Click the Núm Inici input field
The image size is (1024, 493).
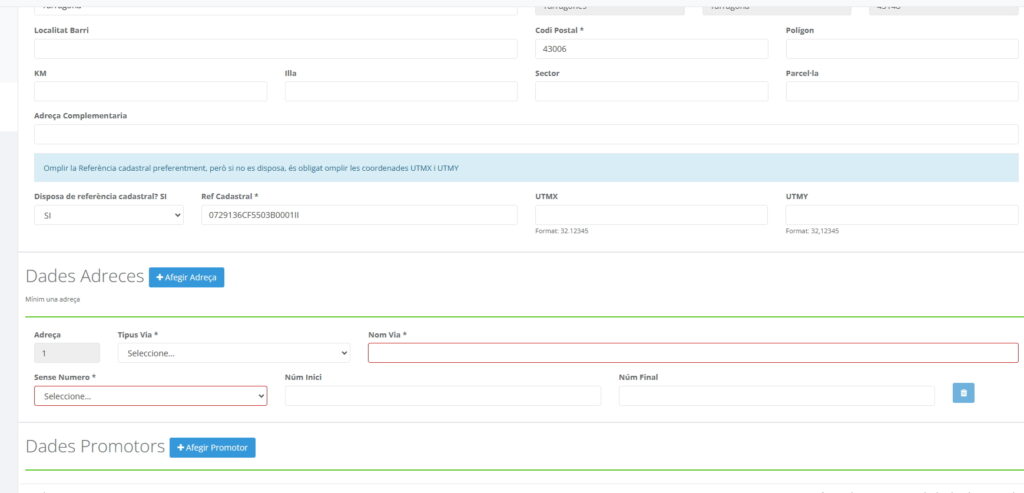click(442, 396)
